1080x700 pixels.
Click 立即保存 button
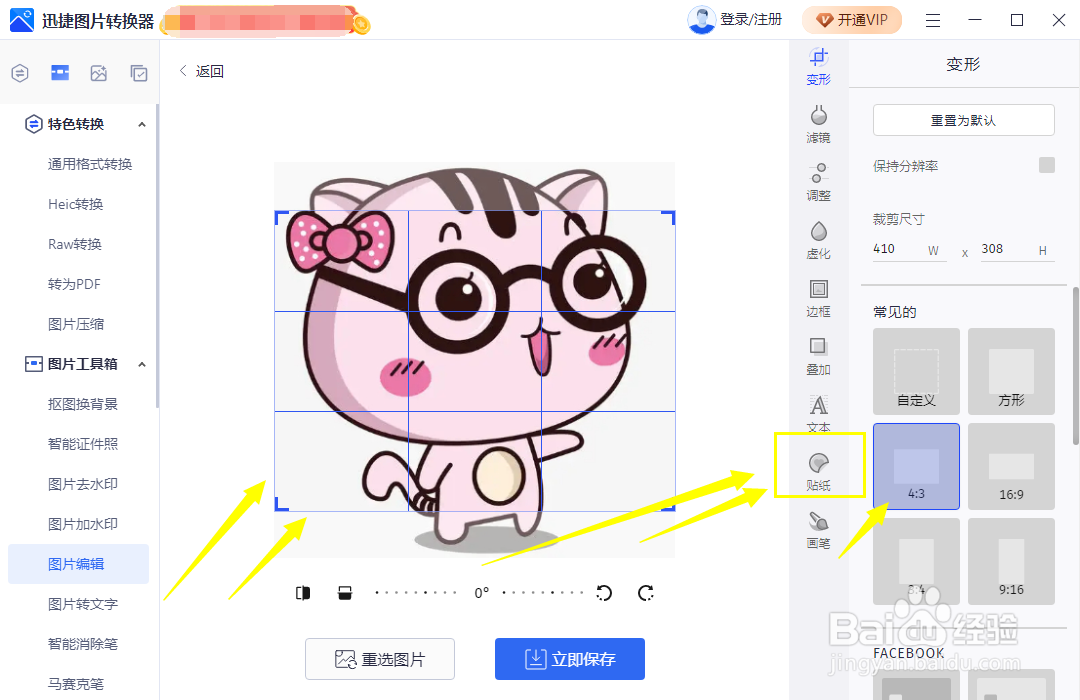pos(570,659)
